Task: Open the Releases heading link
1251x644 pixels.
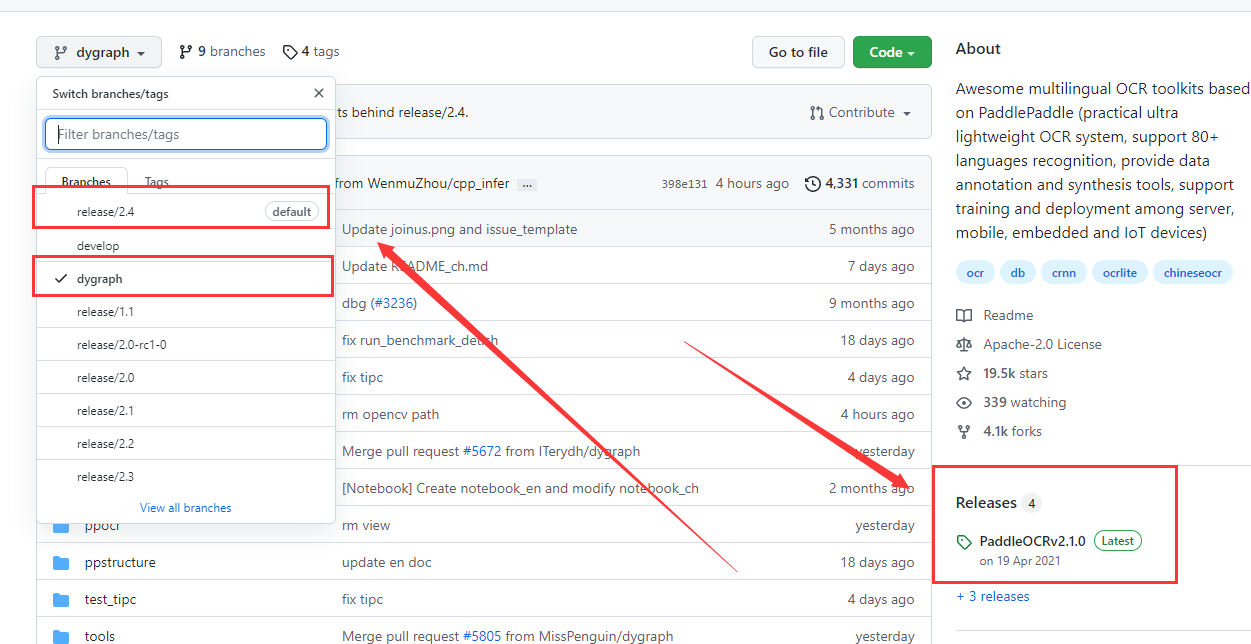Action: 986,503
